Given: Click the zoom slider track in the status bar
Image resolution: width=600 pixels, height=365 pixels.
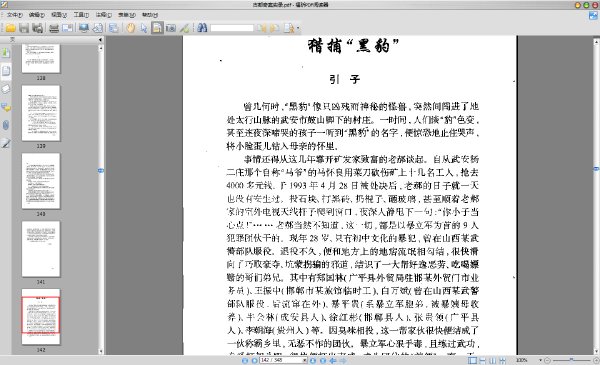Looking at the screenshot, I should tap(572, 360).
